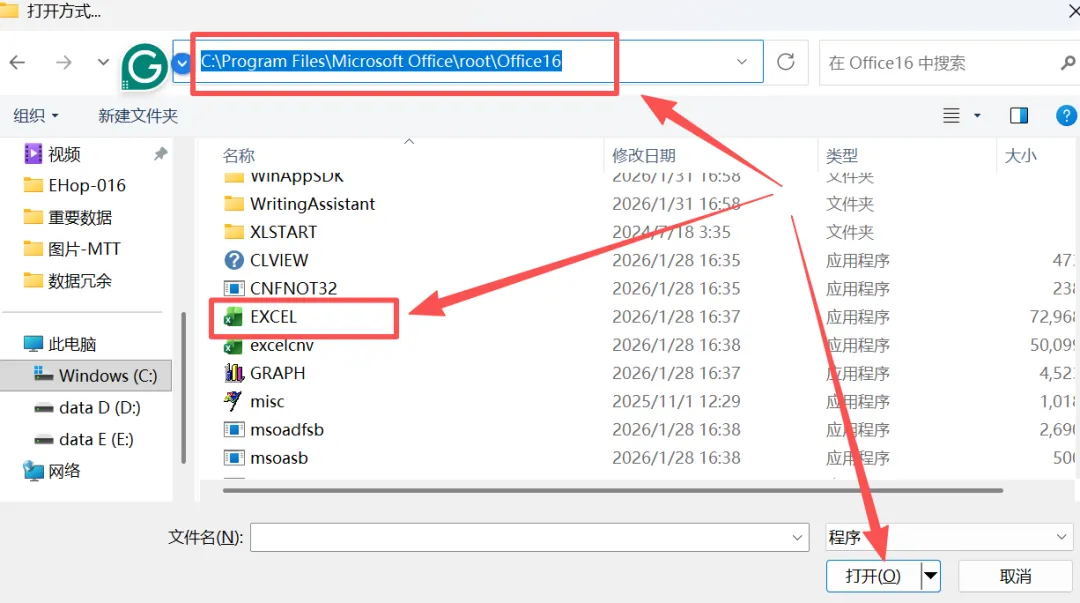Image resolution: width=1080 pixels, height=603 pixels.
Task: Click the magnifier search icon
Action: tap(1068, 63)
